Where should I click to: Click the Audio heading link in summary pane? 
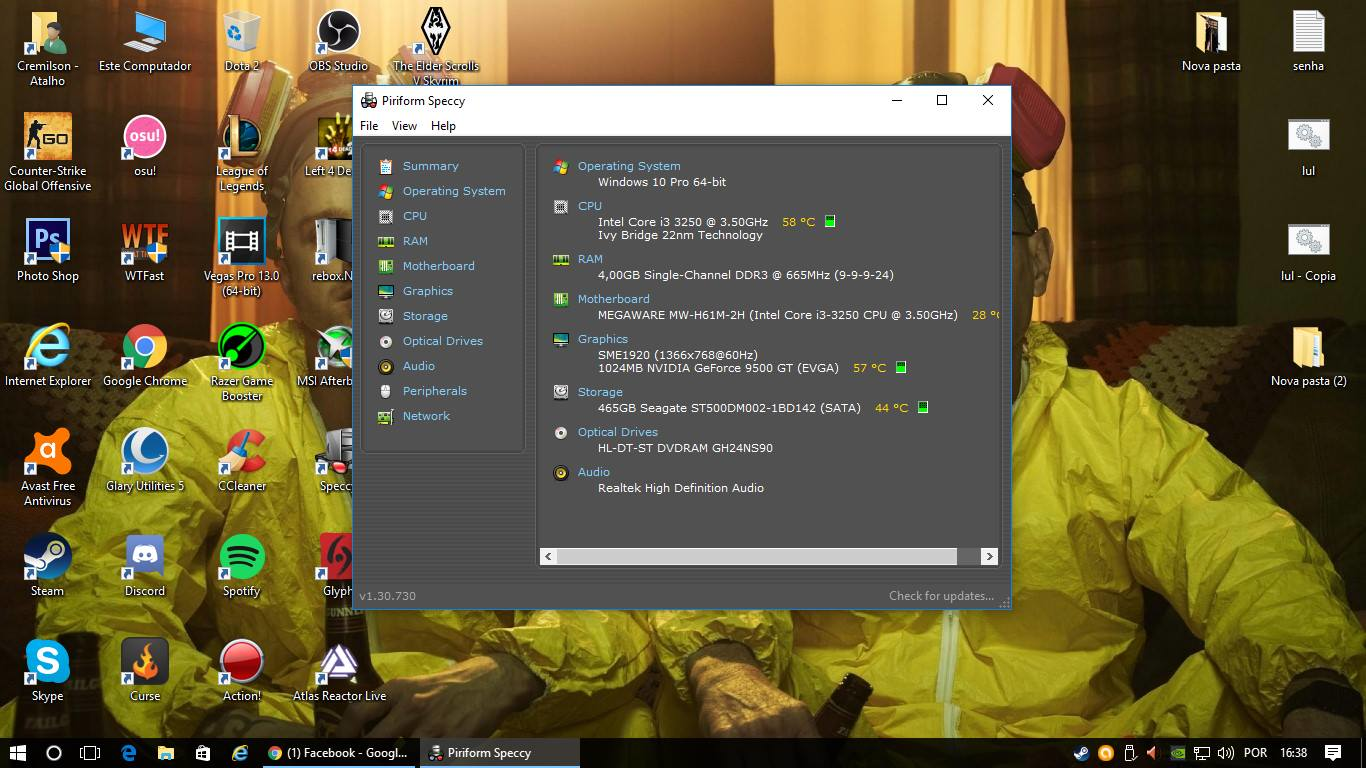(x=593, y=472)
